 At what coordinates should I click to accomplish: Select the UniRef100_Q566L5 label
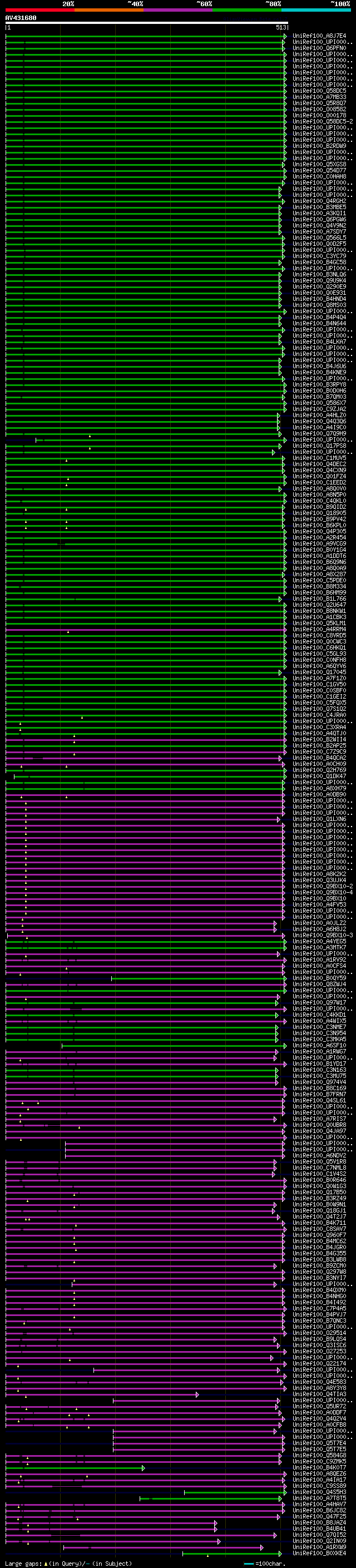(x=319, y=238)
